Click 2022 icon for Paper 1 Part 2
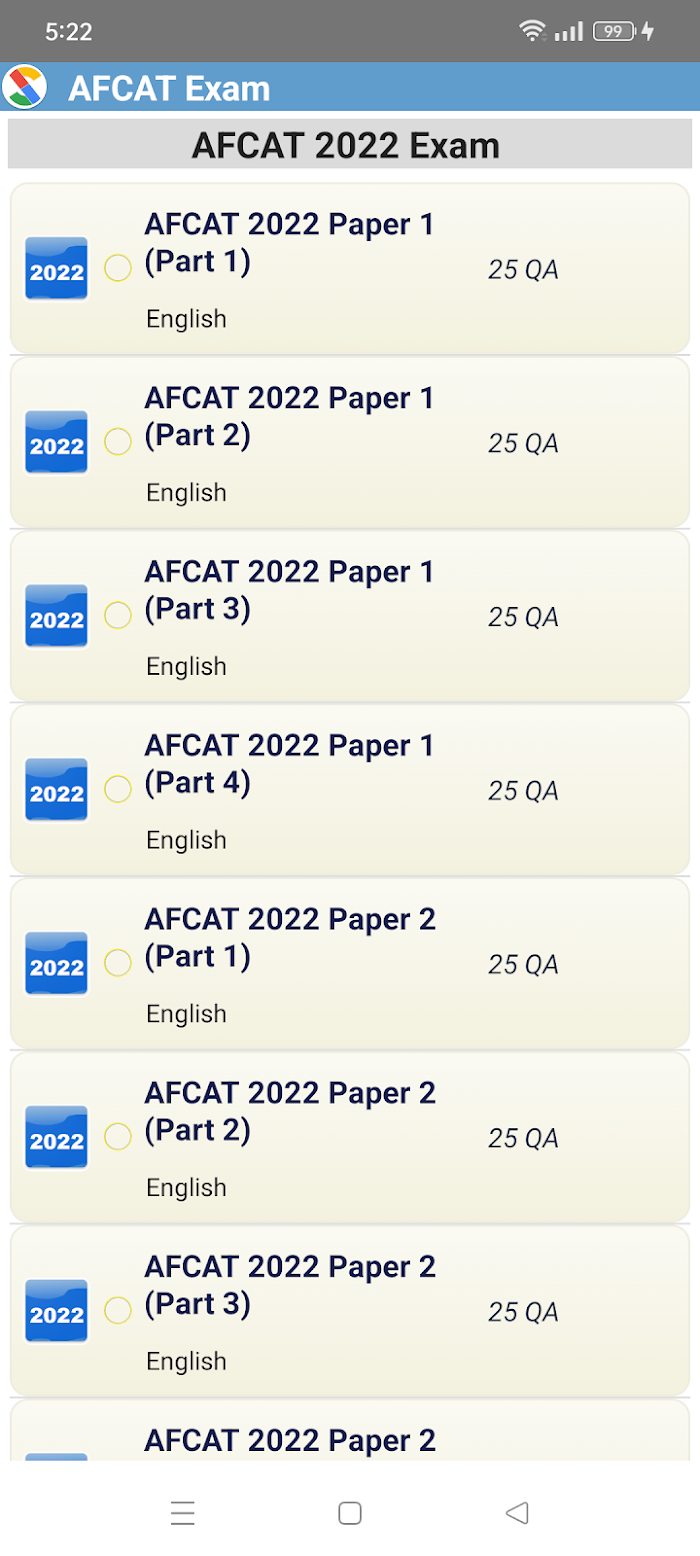 56,443
